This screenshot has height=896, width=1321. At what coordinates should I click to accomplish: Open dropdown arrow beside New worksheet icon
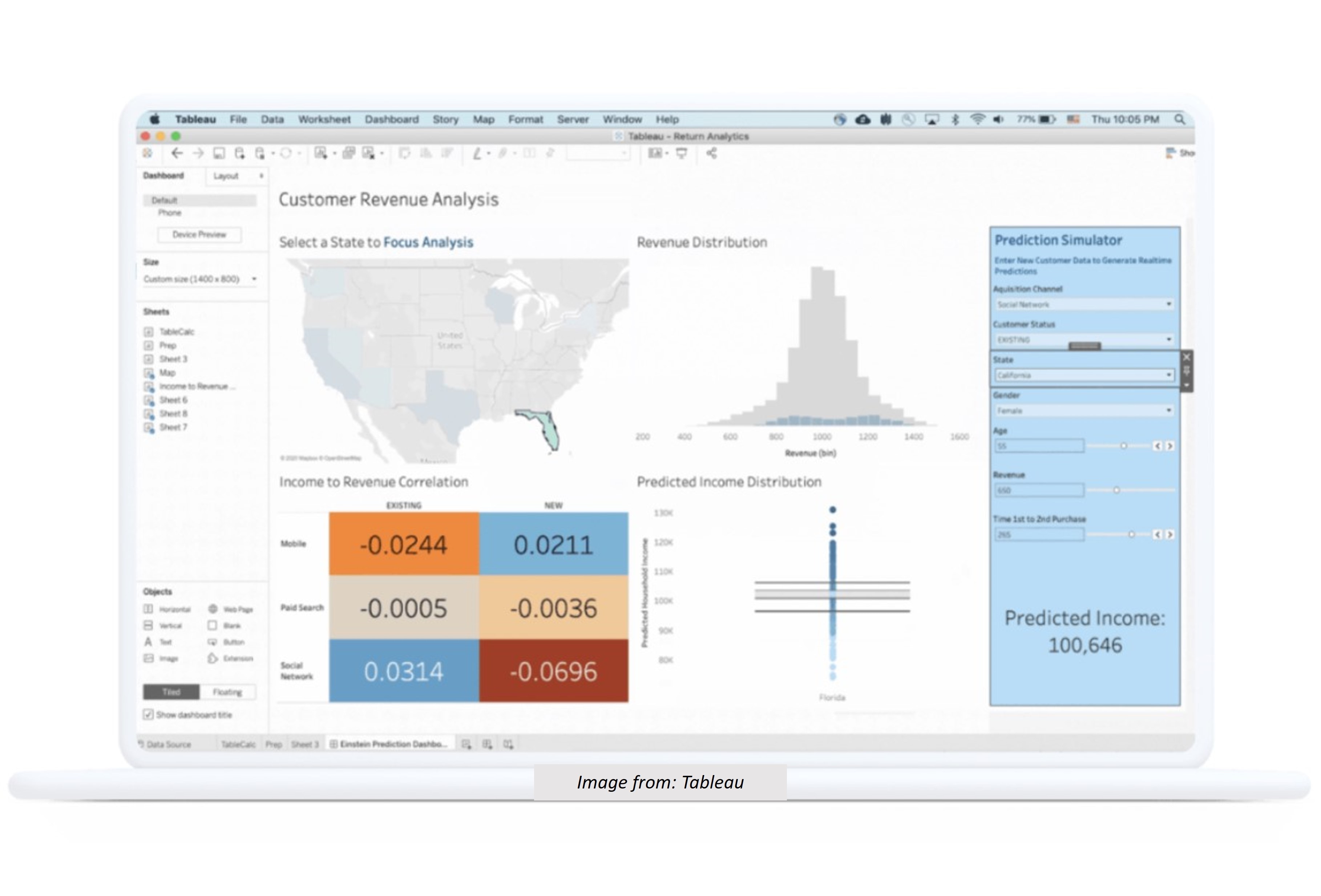point(334,153)
